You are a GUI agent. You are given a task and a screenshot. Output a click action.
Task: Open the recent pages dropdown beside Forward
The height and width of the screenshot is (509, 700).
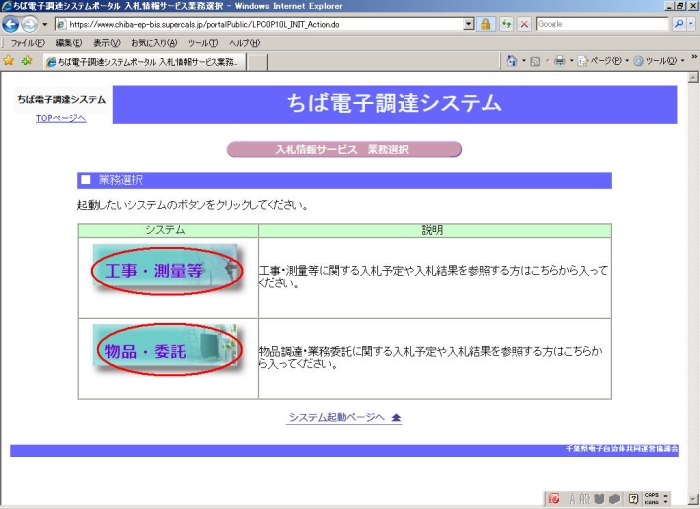pyautogui.click(x=44, y=24)
